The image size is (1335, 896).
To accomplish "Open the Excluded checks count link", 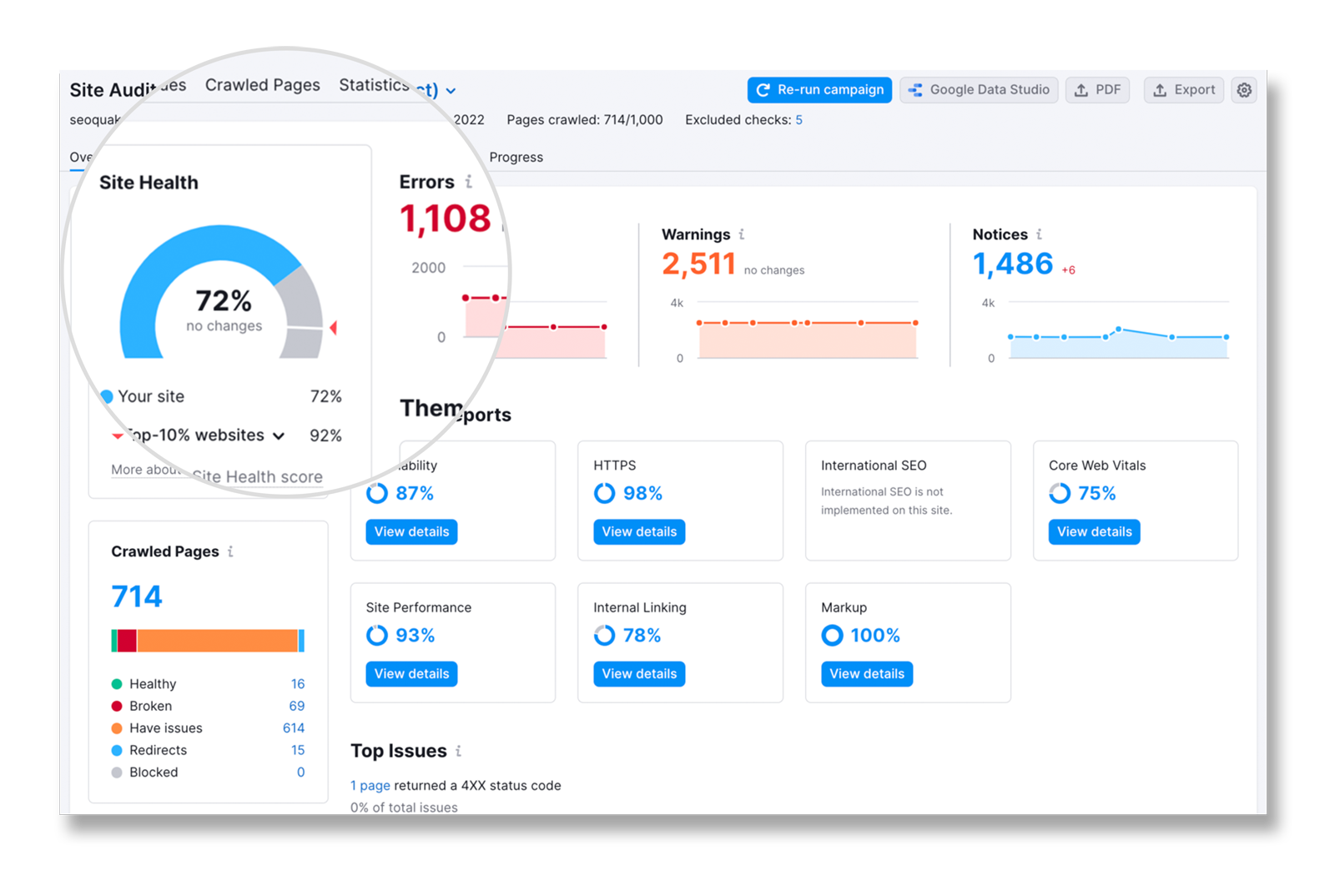I will pyautogui.click(x=798, y=120).
